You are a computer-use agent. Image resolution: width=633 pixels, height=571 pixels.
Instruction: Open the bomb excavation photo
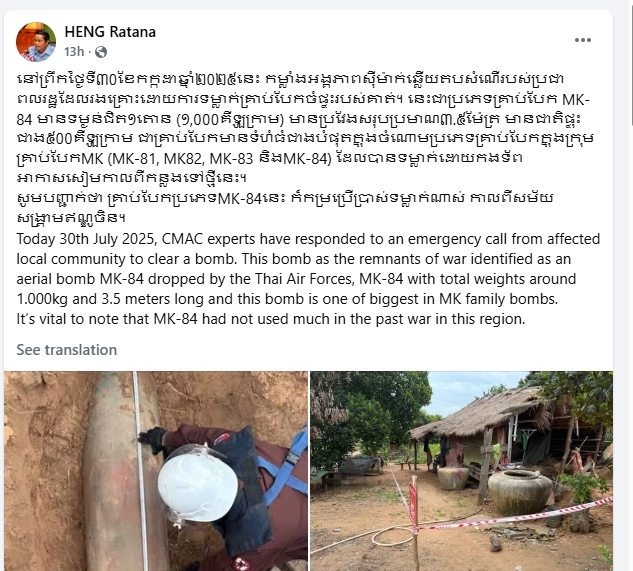click(x=156, y=471)
